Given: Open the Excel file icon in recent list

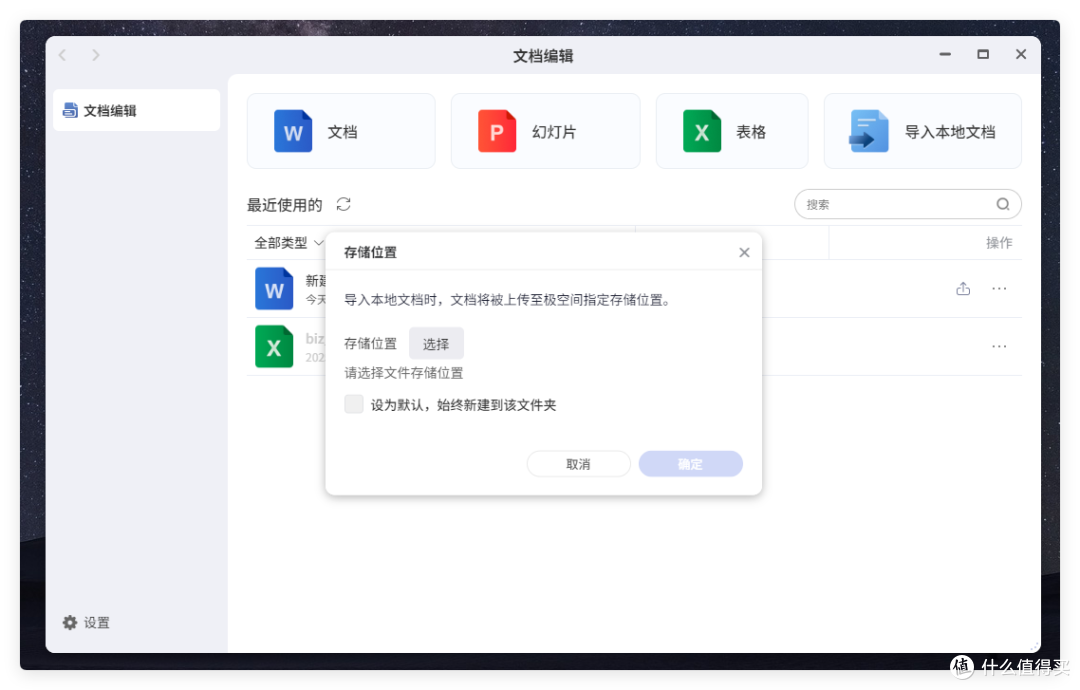Looking at the screenshot, I should coord(274,346).
